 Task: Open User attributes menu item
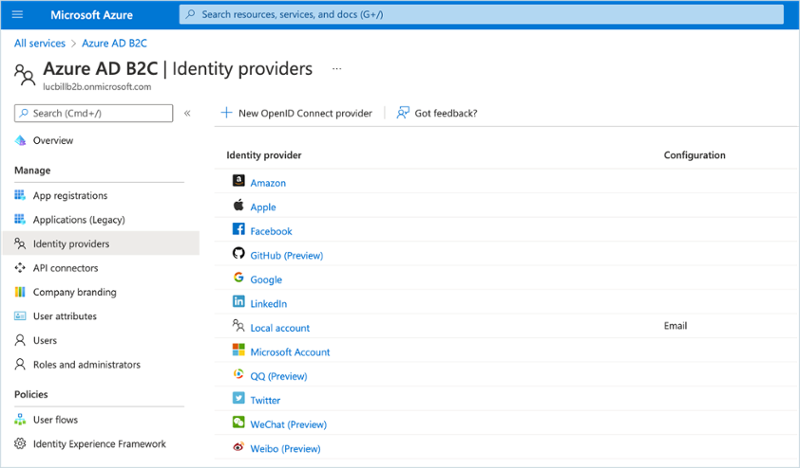pyautogui.click(x=65, y=316)
